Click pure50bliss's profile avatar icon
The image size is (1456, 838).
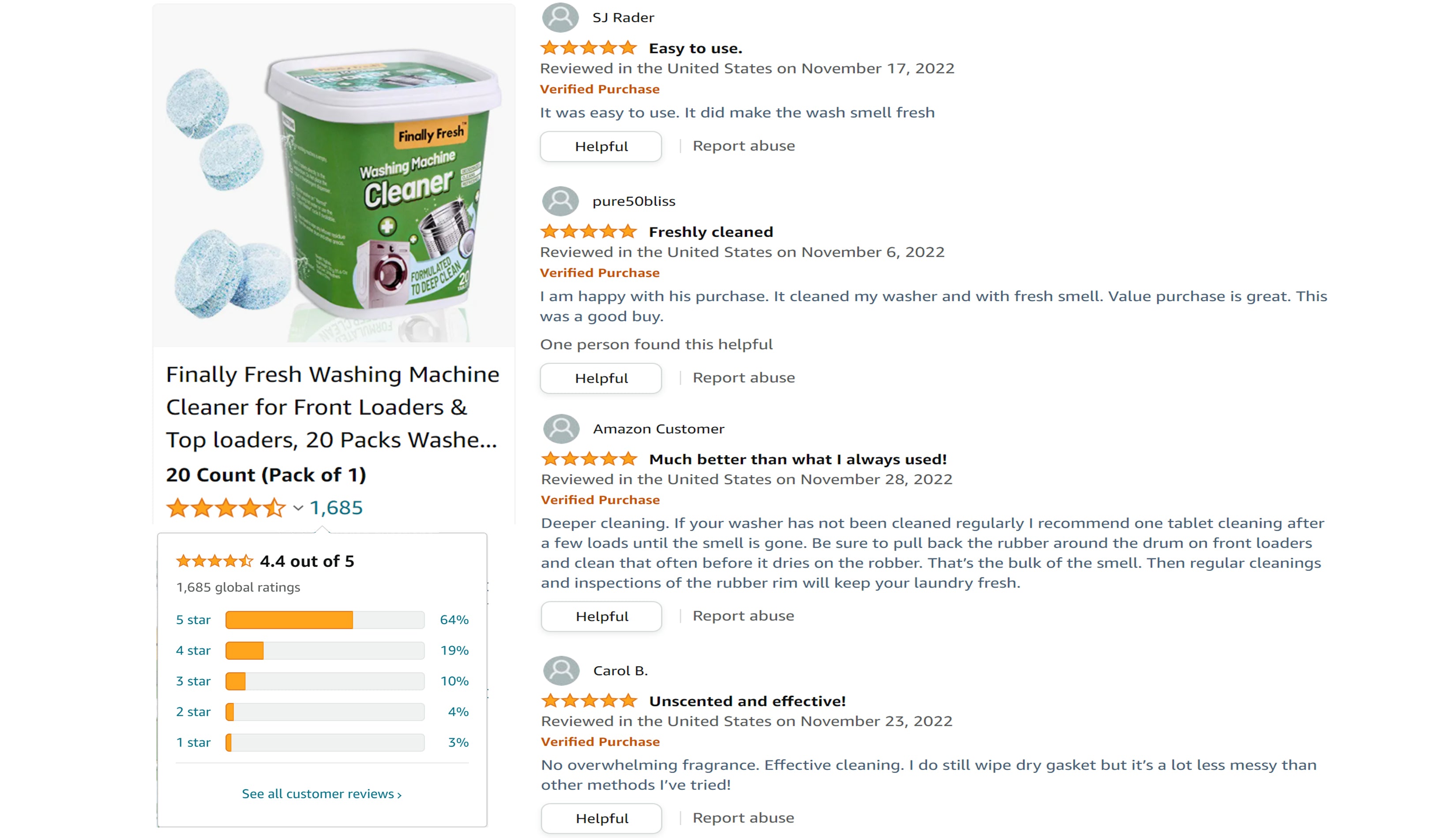pyautogui.click(x=559, y=201)
